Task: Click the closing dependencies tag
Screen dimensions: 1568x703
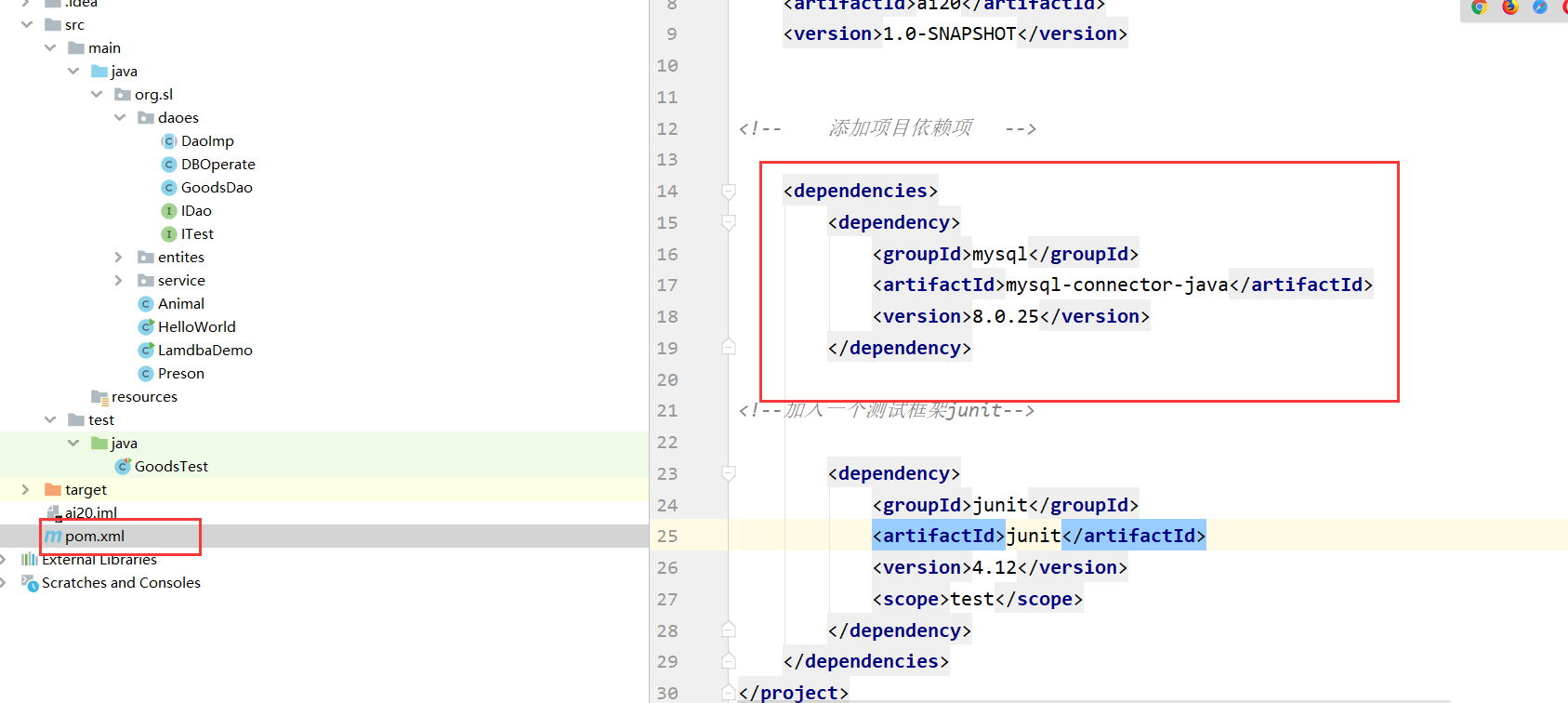Action: pos(866,661)
